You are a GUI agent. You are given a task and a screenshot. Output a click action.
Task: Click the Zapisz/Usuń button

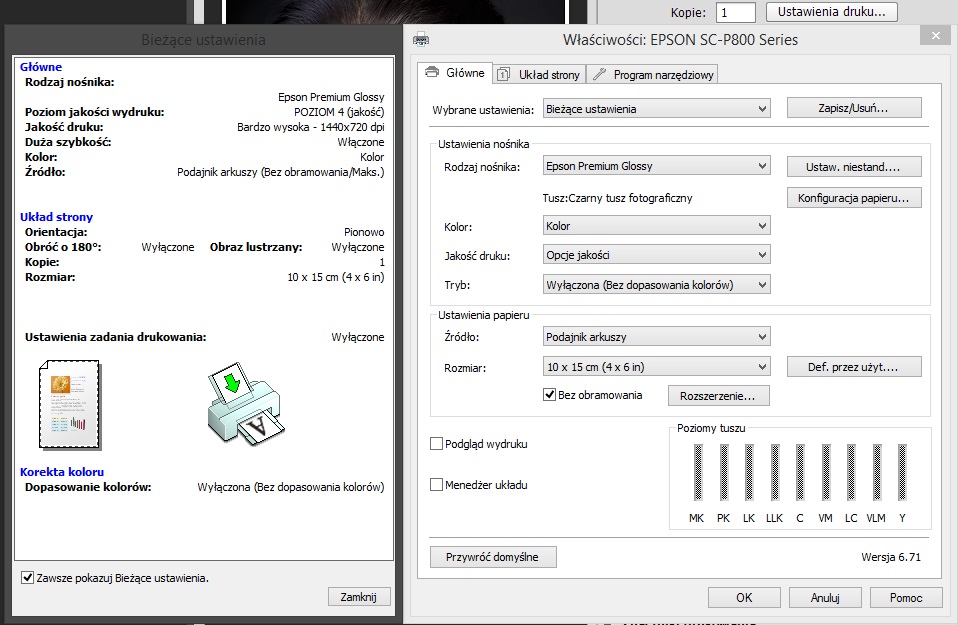point(854,108)
